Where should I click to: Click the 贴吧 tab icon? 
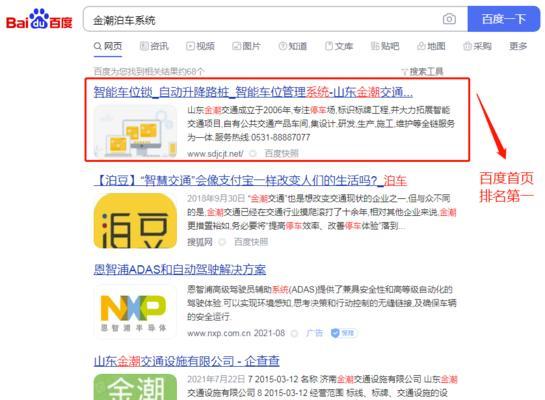coord(375,46)
